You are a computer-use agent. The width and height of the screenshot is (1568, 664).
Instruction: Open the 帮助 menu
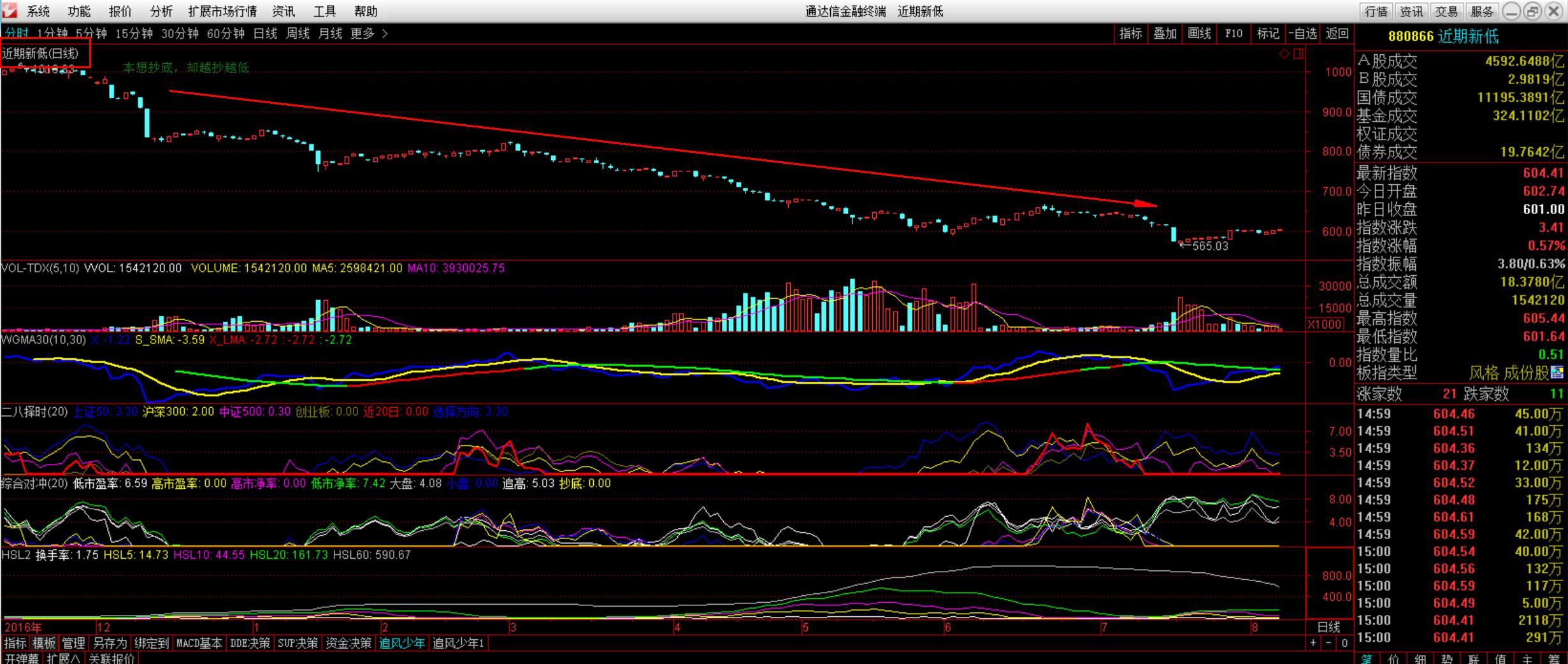366,11
